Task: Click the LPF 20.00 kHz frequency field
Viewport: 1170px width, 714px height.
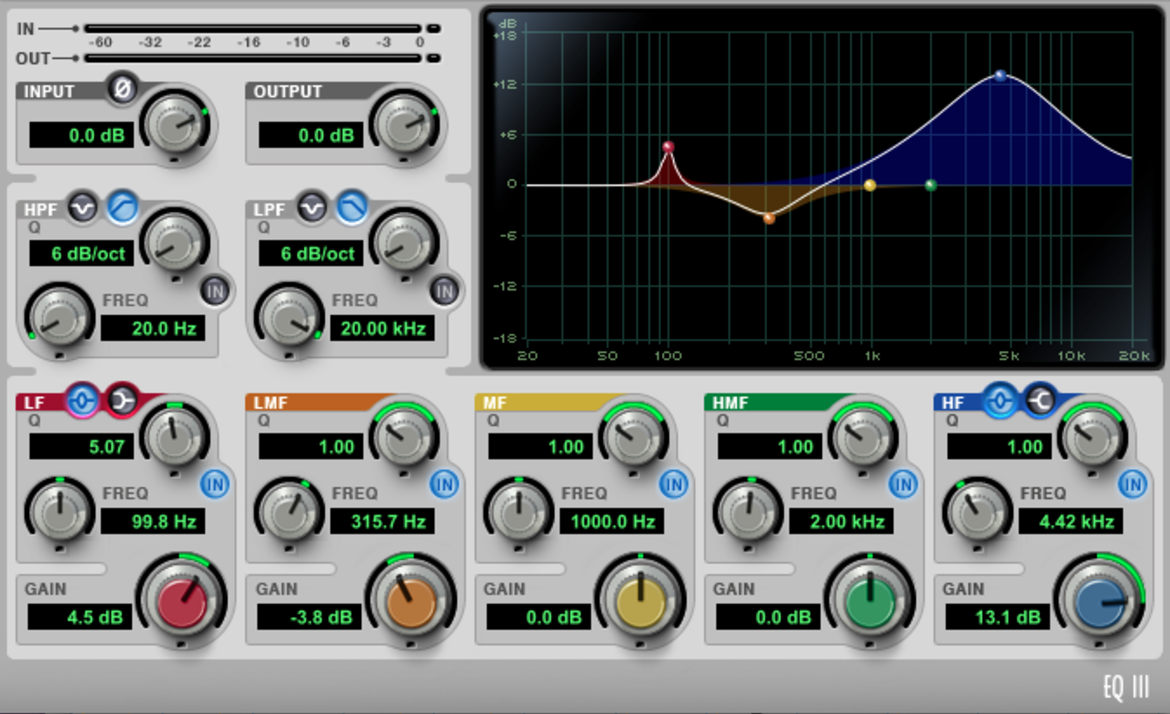Action: [x=382, y=328]
